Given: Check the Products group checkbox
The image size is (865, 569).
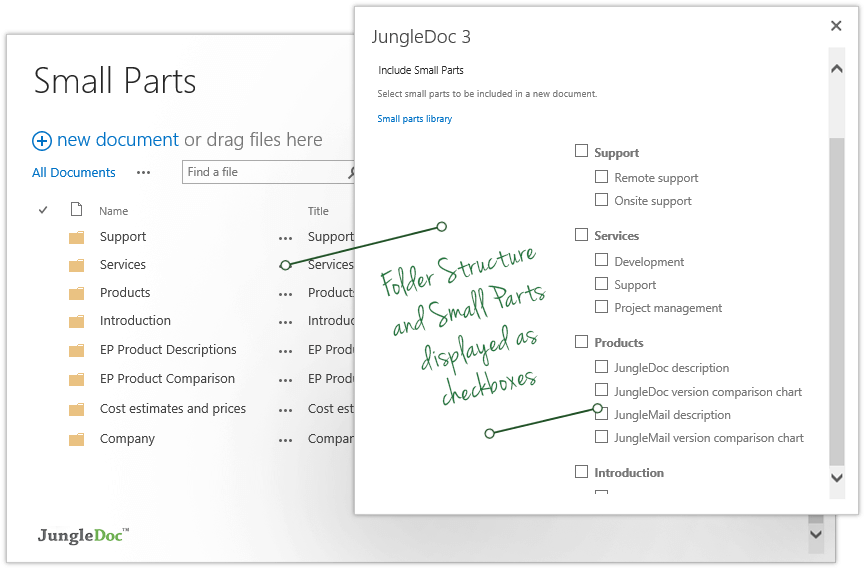Looking at the screenshot, I should (581, 342).
